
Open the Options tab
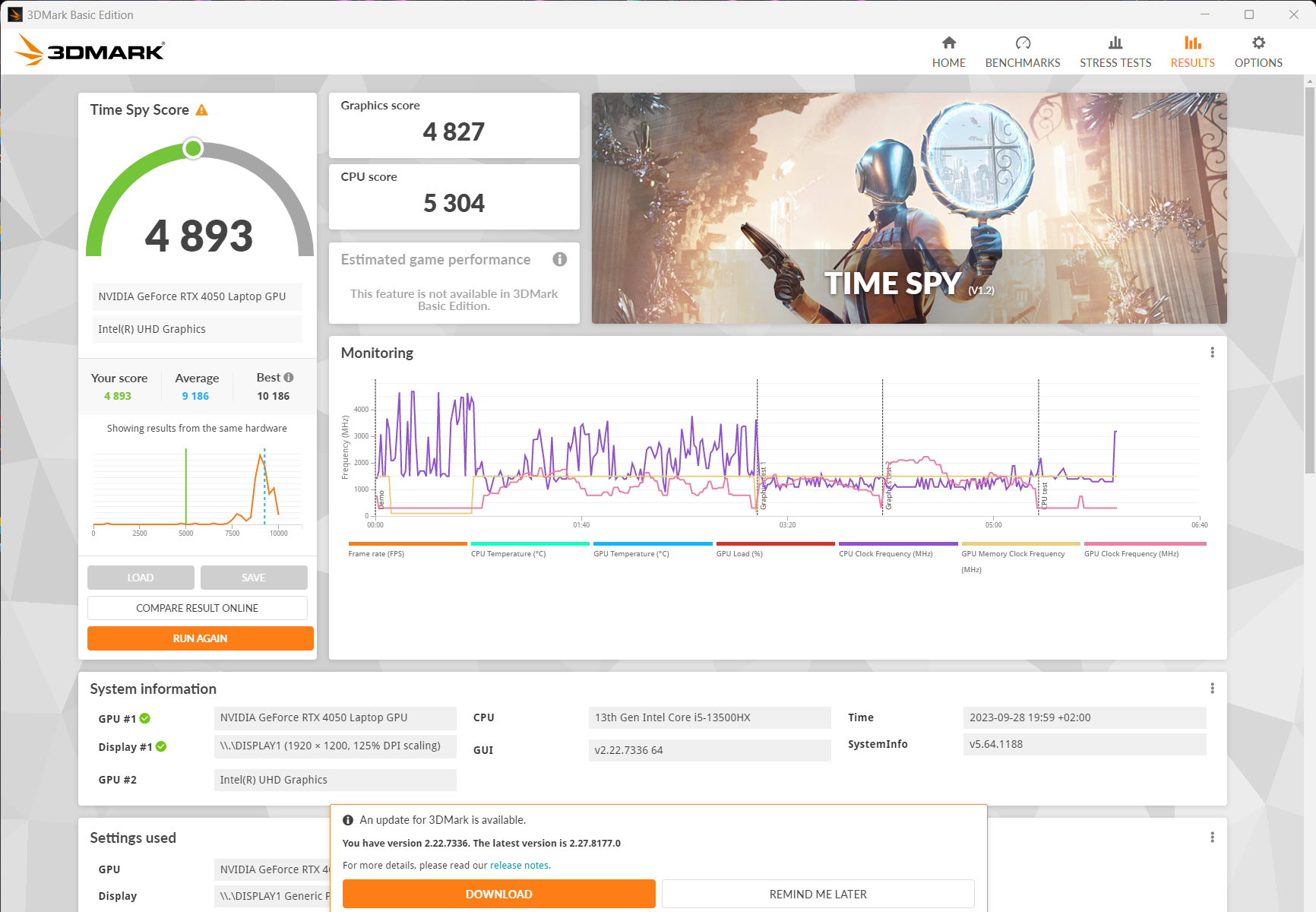tap(1258, 52)
